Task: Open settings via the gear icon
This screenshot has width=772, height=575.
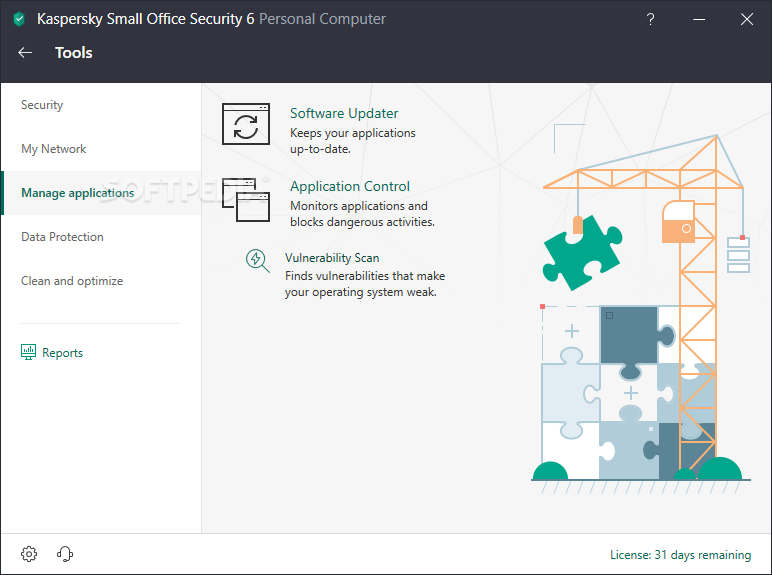Action: tap(29, 554)
